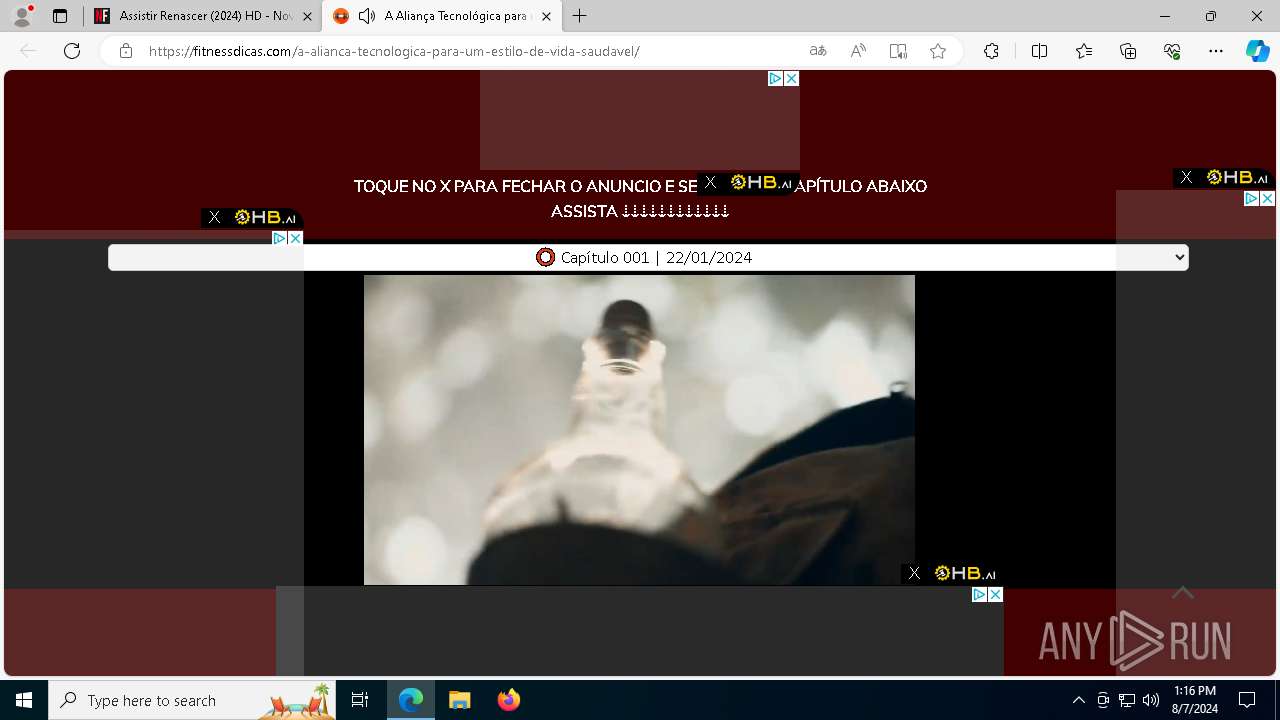Show hidden system tray icons
This screenshot has height=720, width=1280.
click(x=1078, y=700)
